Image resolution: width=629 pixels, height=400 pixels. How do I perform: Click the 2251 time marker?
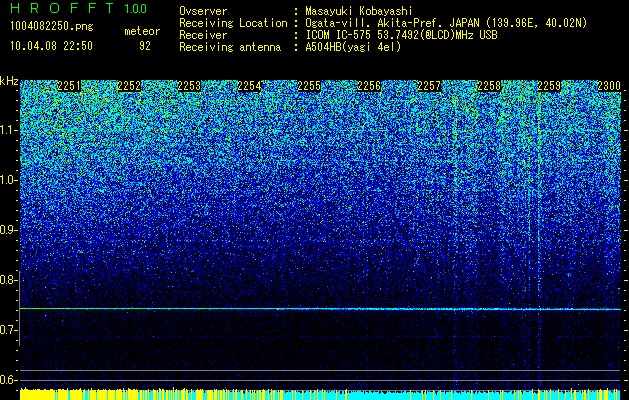[69, 86]
